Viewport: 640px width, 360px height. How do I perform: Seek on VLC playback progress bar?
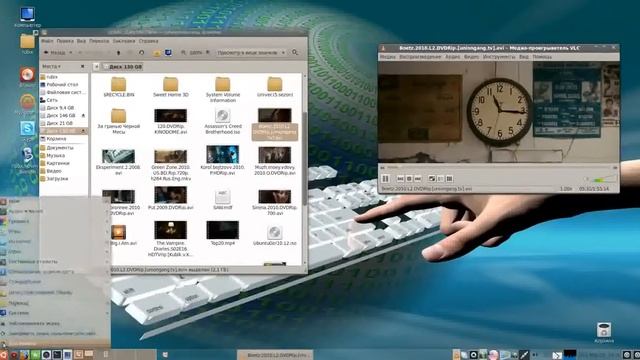point(498,167)
